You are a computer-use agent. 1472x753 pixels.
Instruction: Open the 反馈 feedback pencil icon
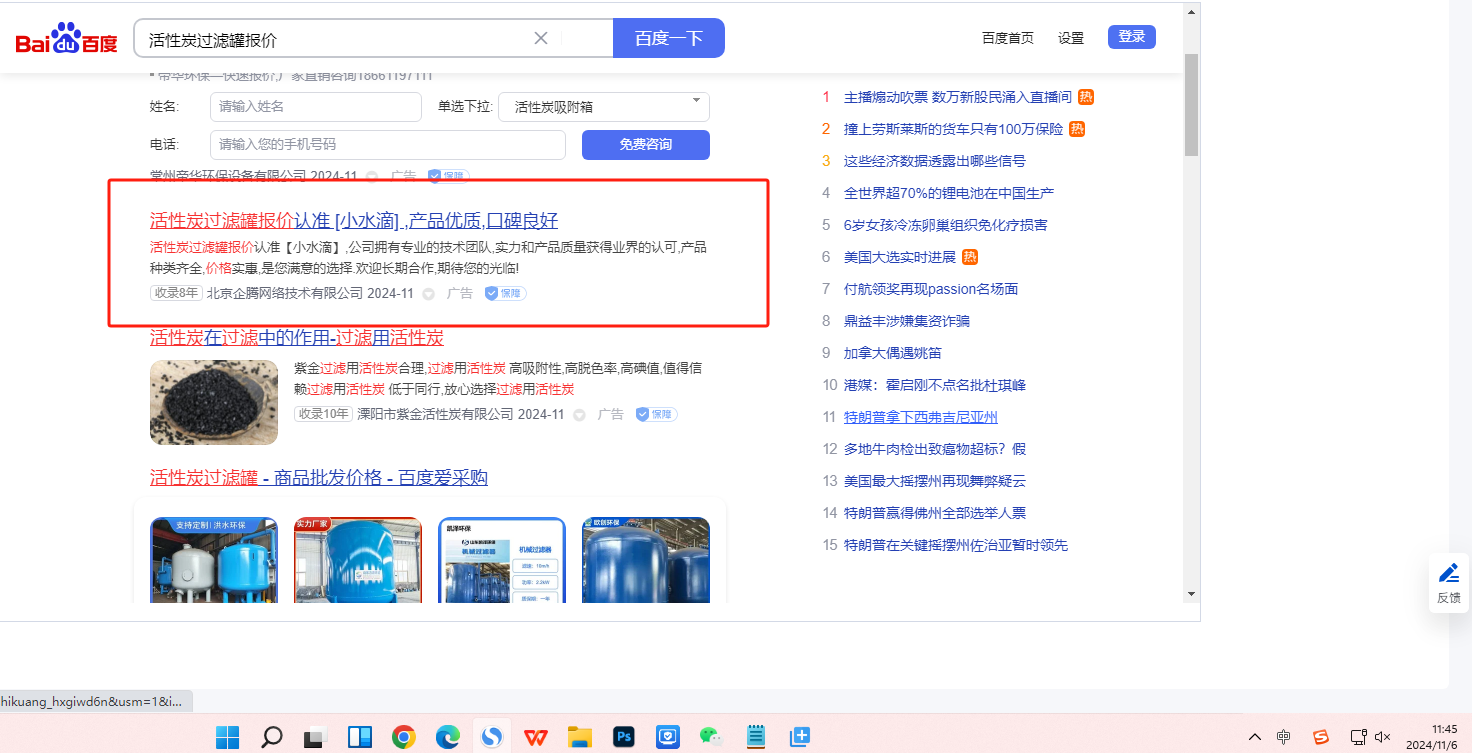point(1448,574)
